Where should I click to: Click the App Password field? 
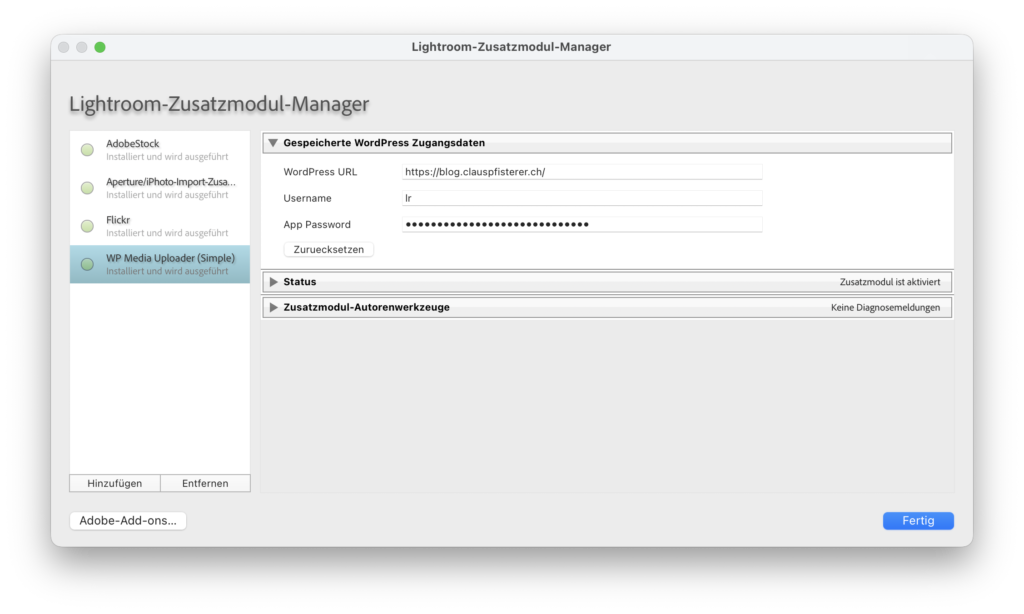tap(581, 224)
